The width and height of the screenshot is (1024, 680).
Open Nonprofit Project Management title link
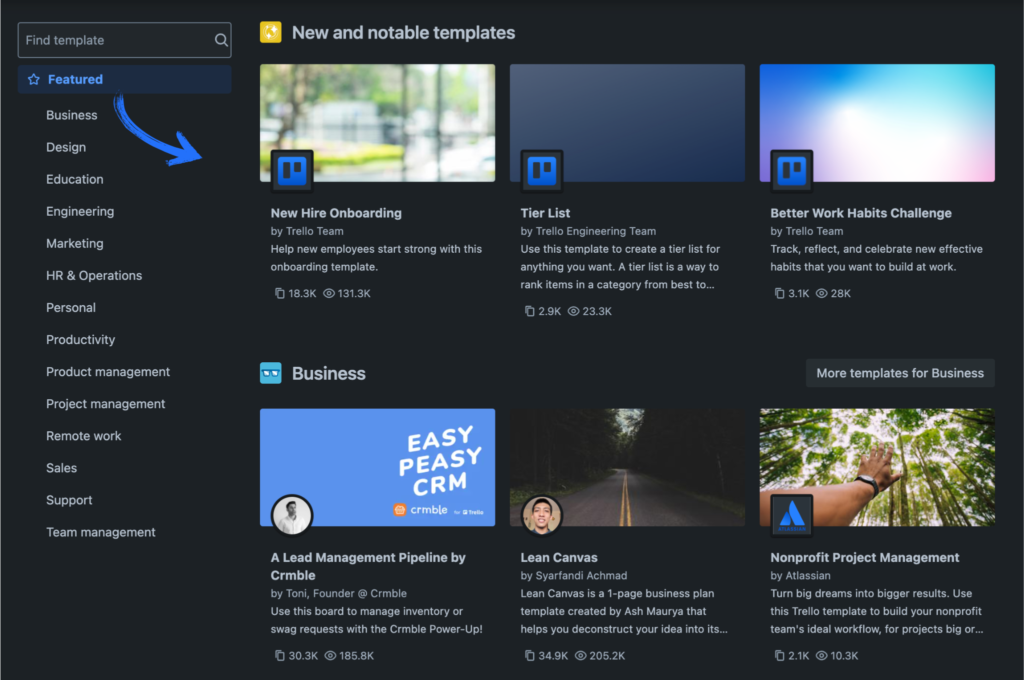865,557
